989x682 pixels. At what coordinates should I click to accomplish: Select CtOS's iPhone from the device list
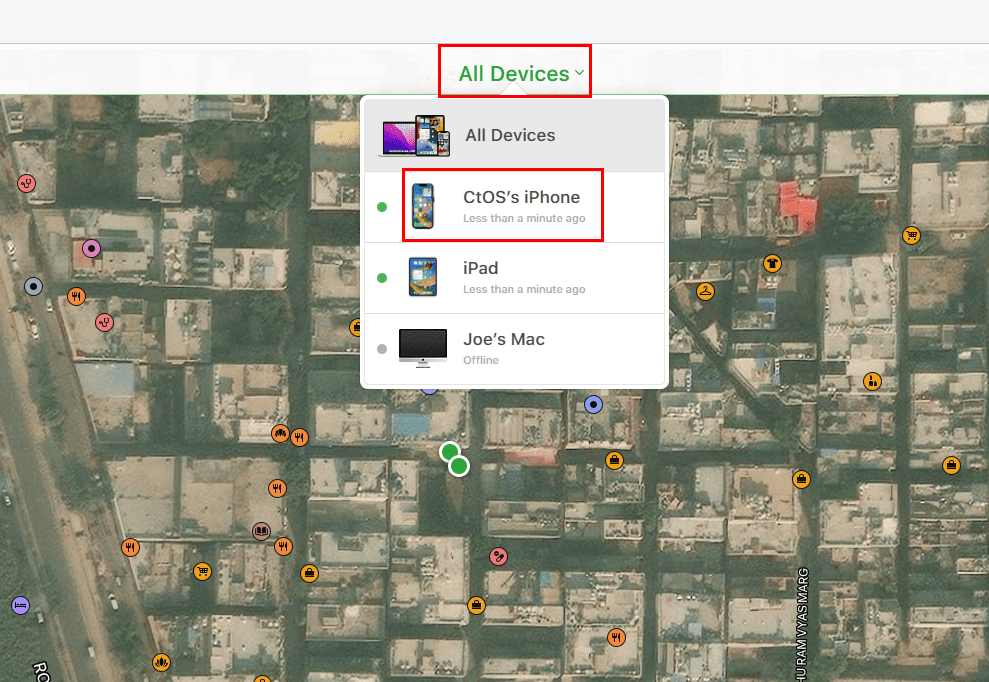(x=515, y=207)
